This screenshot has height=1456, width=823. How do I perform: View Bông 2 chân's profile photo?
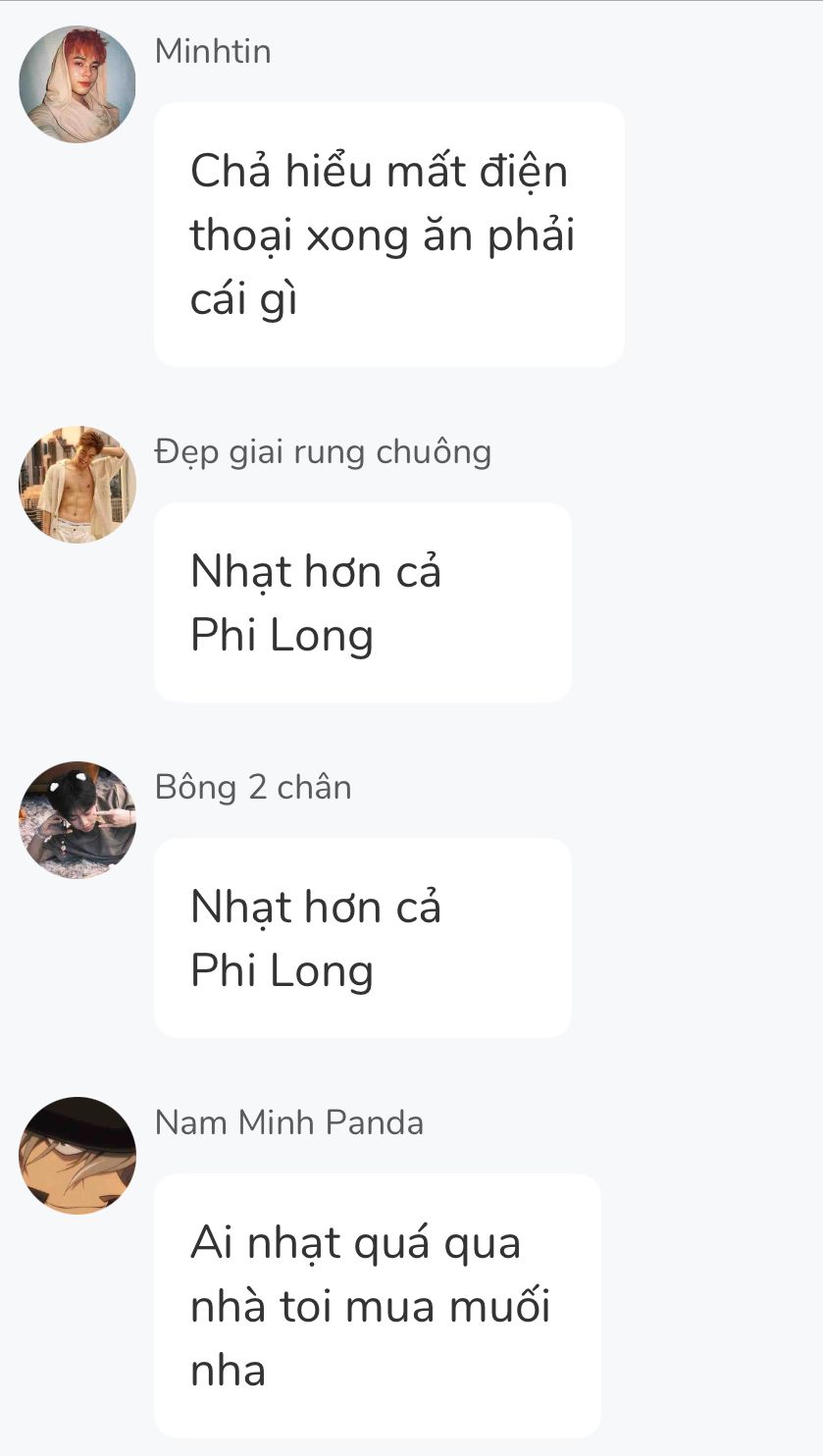coord(77,820)
